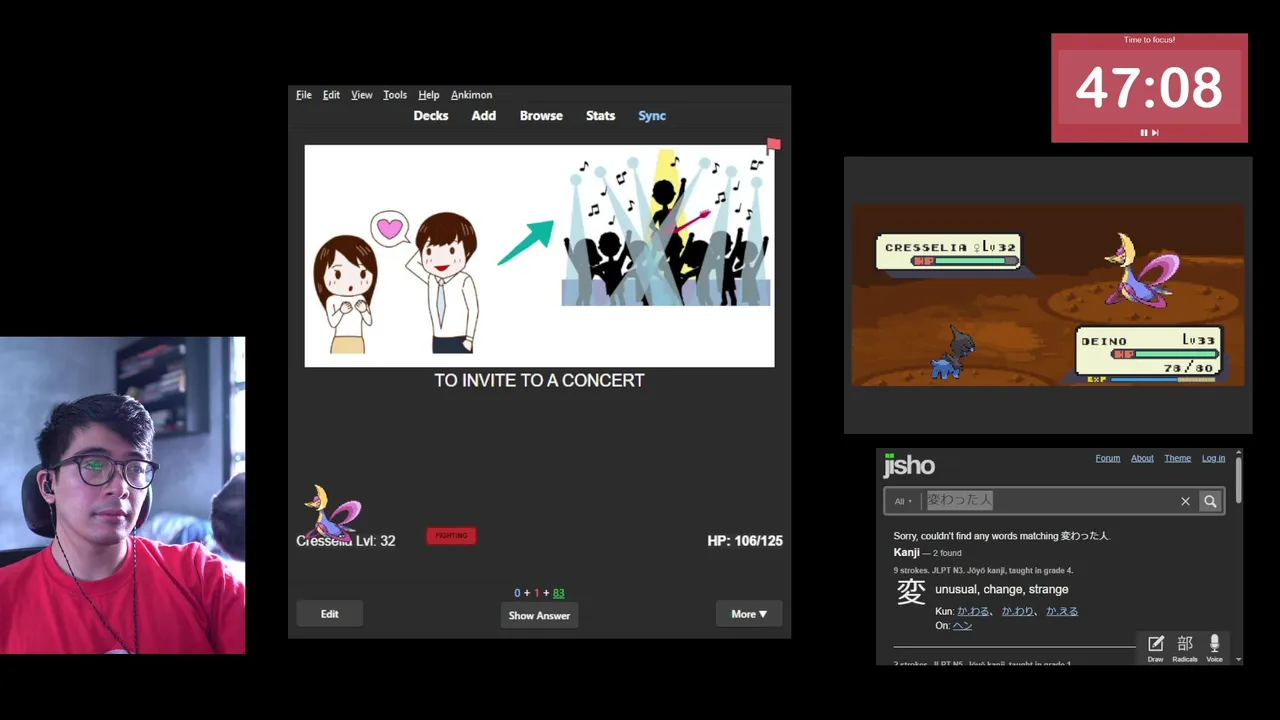Clear the Jisho search field with X
Viewport: 1280px width, 720px height.
(x=1185, y=501)
